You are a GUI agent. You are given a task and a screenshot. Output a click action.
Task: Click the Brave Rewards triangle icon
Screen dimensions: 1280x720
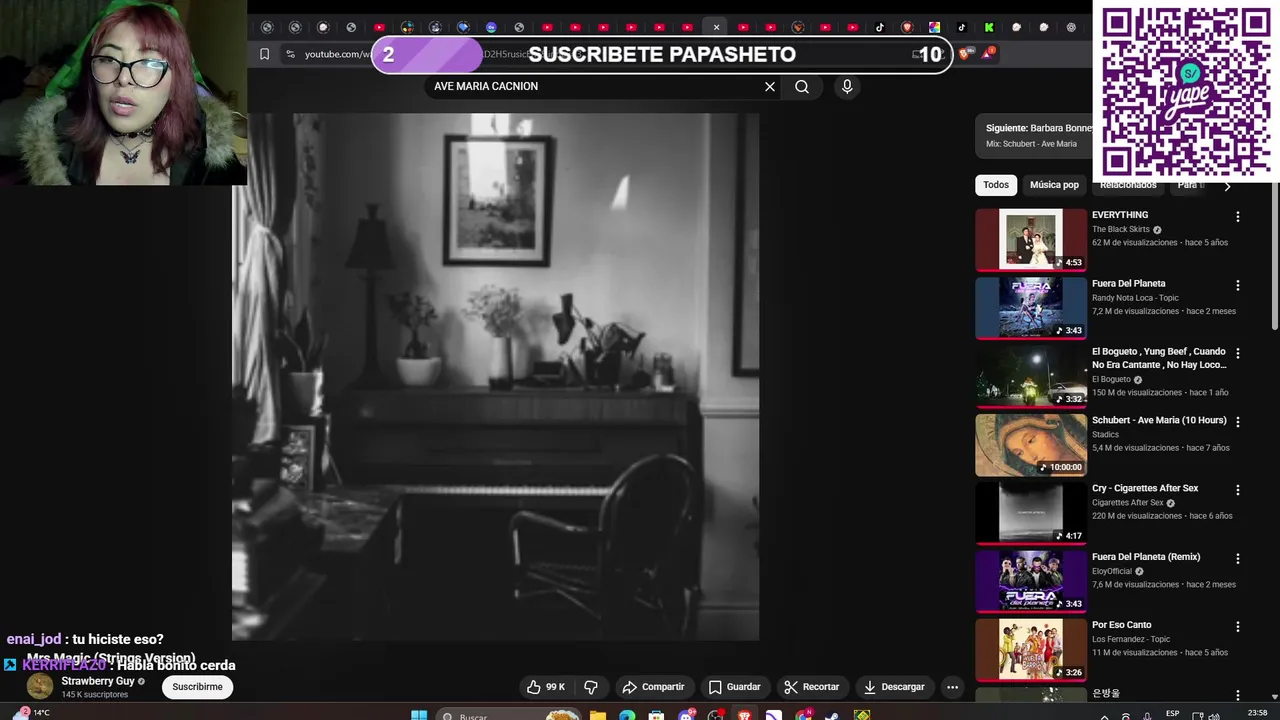[987, 54]
